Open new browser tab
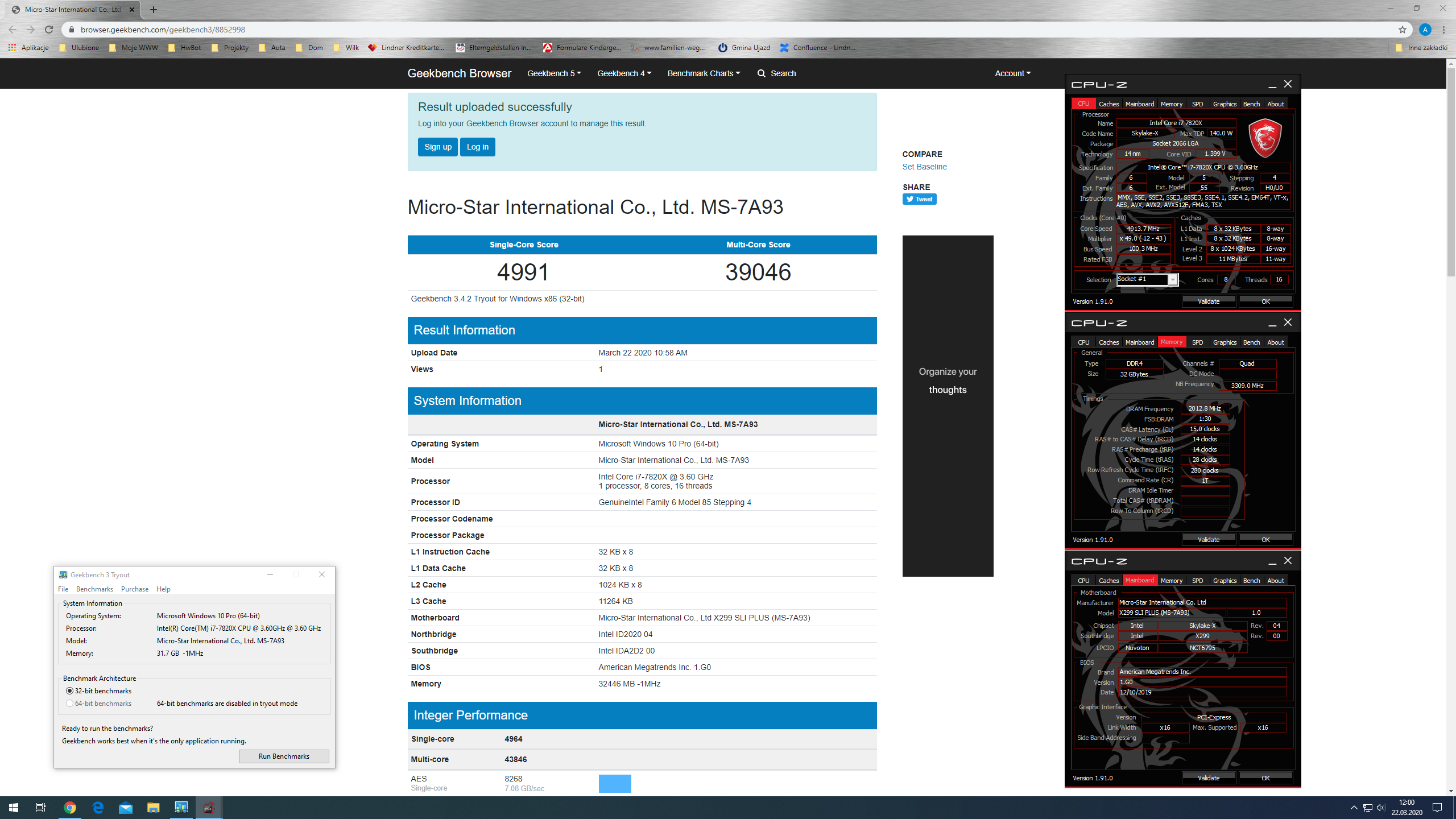The height and width of the screenshot is (819, 1456). point(154,10)
